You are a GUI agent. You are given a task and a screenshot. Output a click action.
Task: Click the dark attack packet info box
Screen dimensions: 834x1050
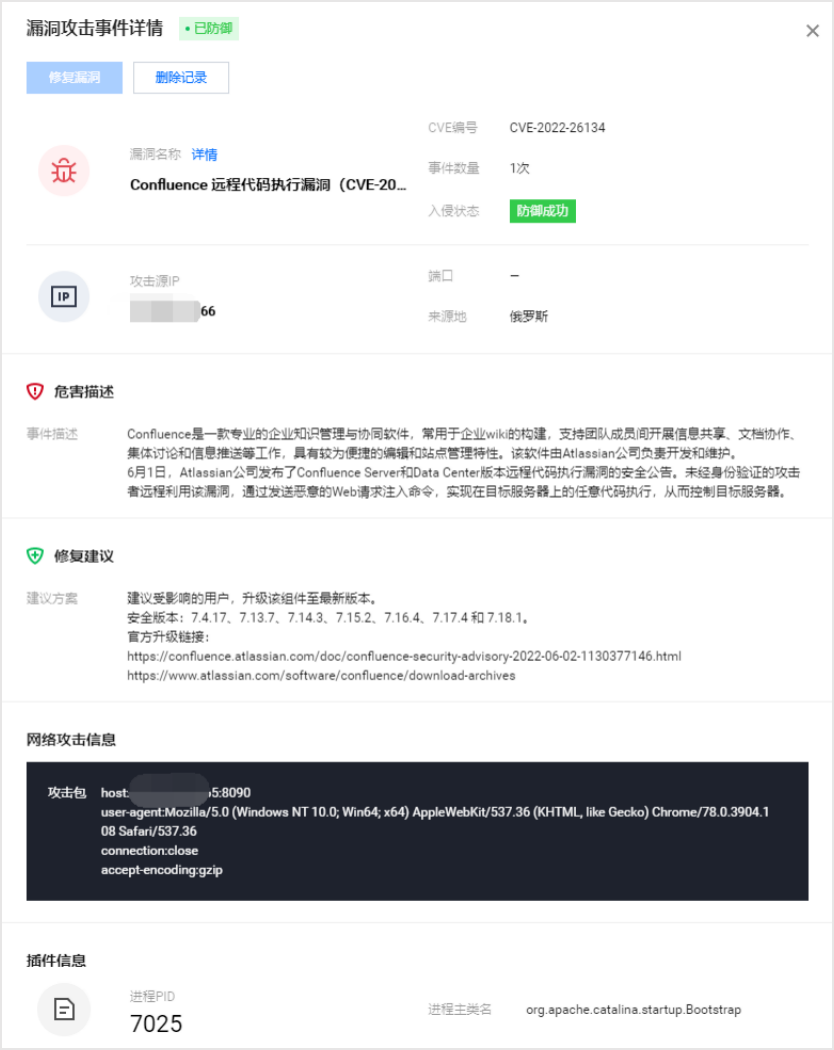tap(417, 831)
